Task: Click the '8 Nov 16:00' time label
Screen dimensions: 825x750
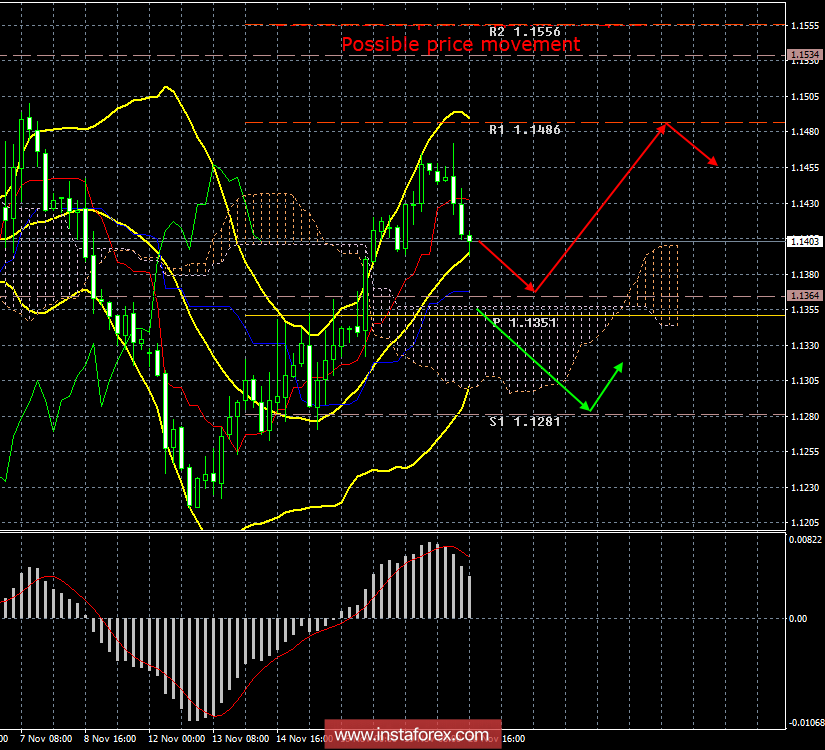Action: (x=110, y=739)
